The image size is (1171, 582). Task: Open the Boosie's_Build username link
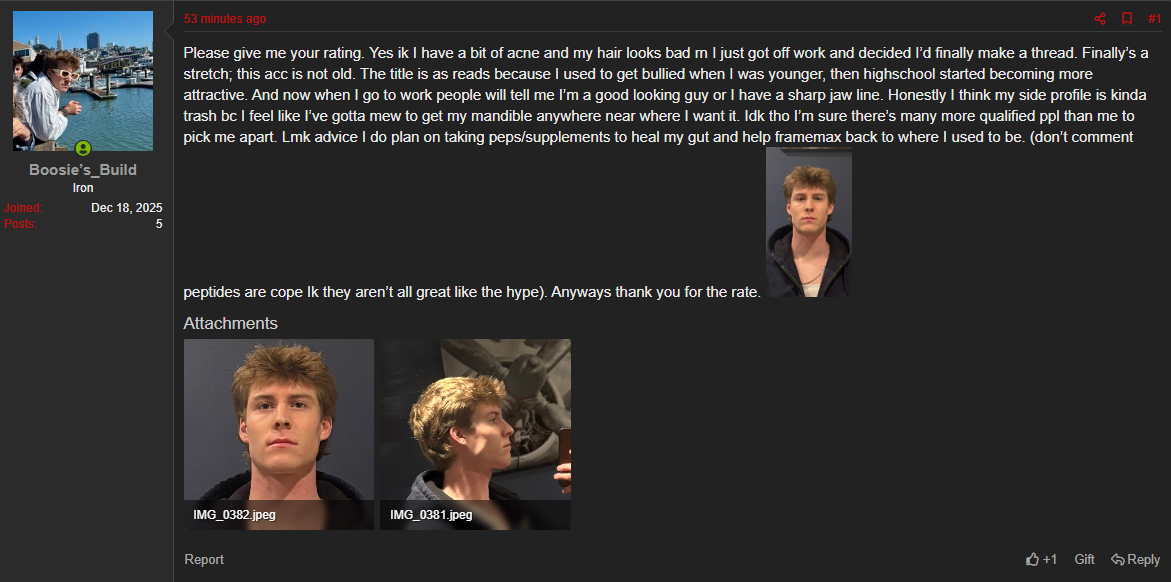(83, 170)
